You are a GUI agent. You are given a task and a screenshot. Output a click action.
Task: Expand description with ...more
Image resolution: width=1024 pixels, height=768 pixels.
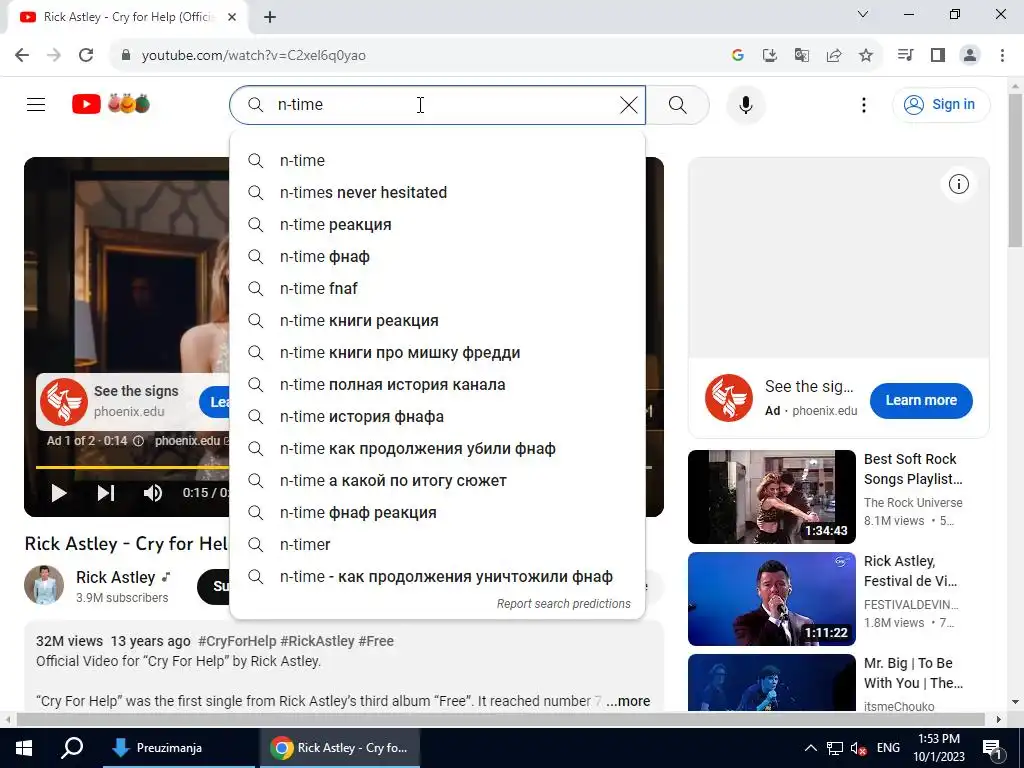click(628, 701)
